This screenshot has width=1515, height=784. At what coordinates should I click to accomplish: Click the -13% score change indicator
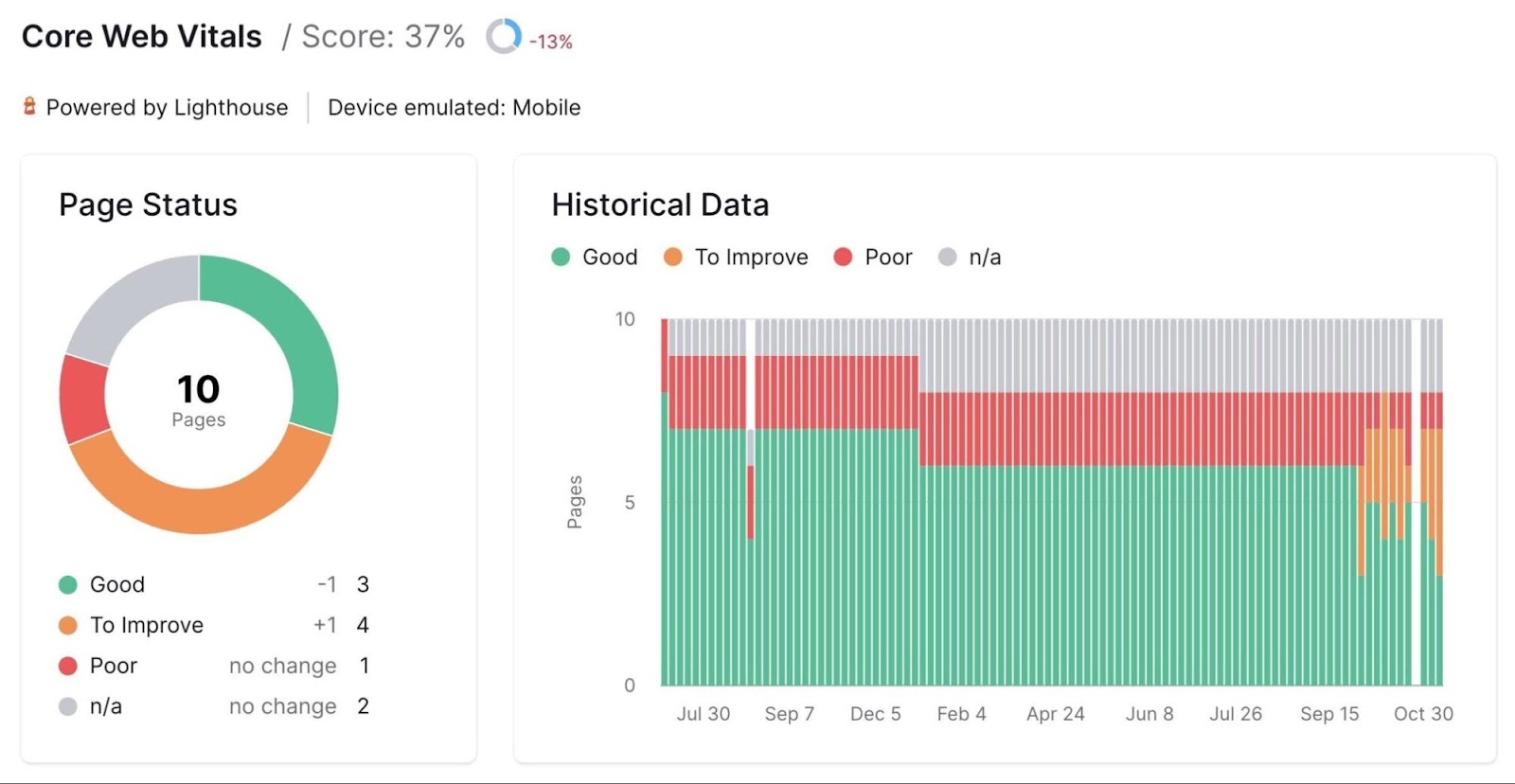[551, 42]
